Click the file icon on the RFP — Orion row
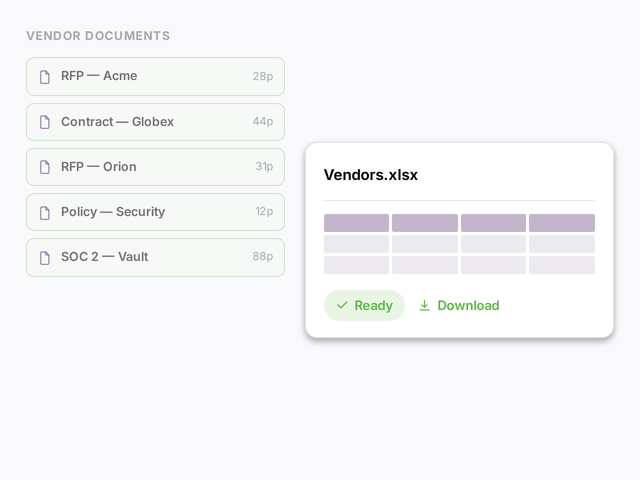 click(x=45, y=167)
